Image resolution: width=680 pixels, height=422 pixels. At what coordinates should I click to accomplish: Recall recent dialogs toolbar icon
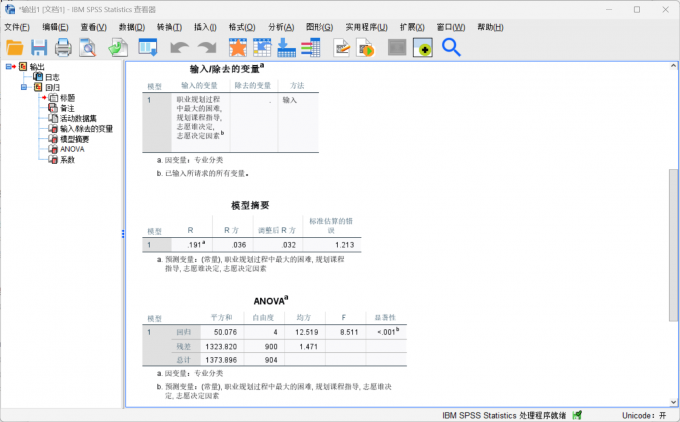[x=148, y=48]
